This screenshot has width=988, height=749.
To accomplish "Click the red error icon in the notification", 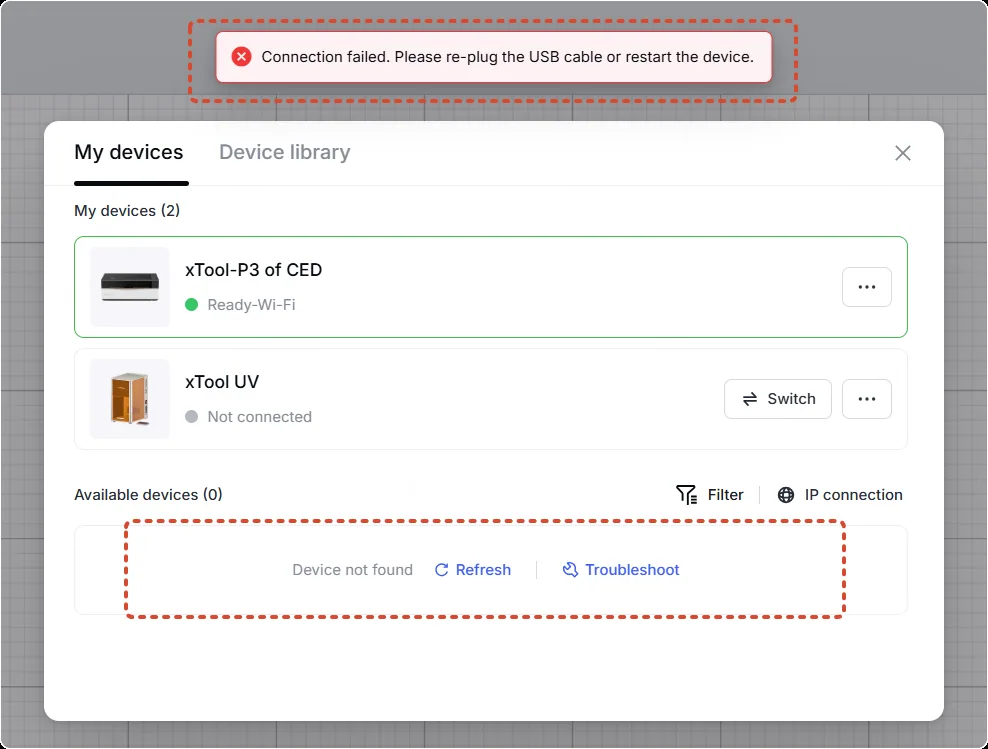I will [241, 57].
